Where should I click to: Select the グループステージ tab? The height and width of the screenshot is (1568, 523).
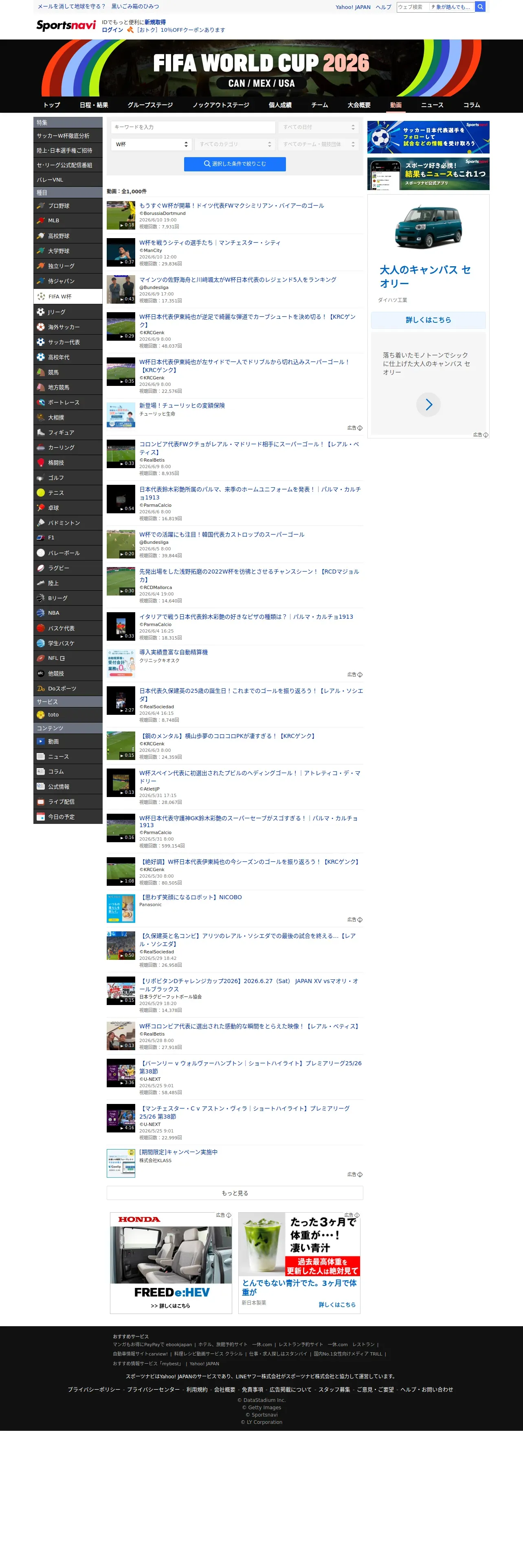pos(150,105)
